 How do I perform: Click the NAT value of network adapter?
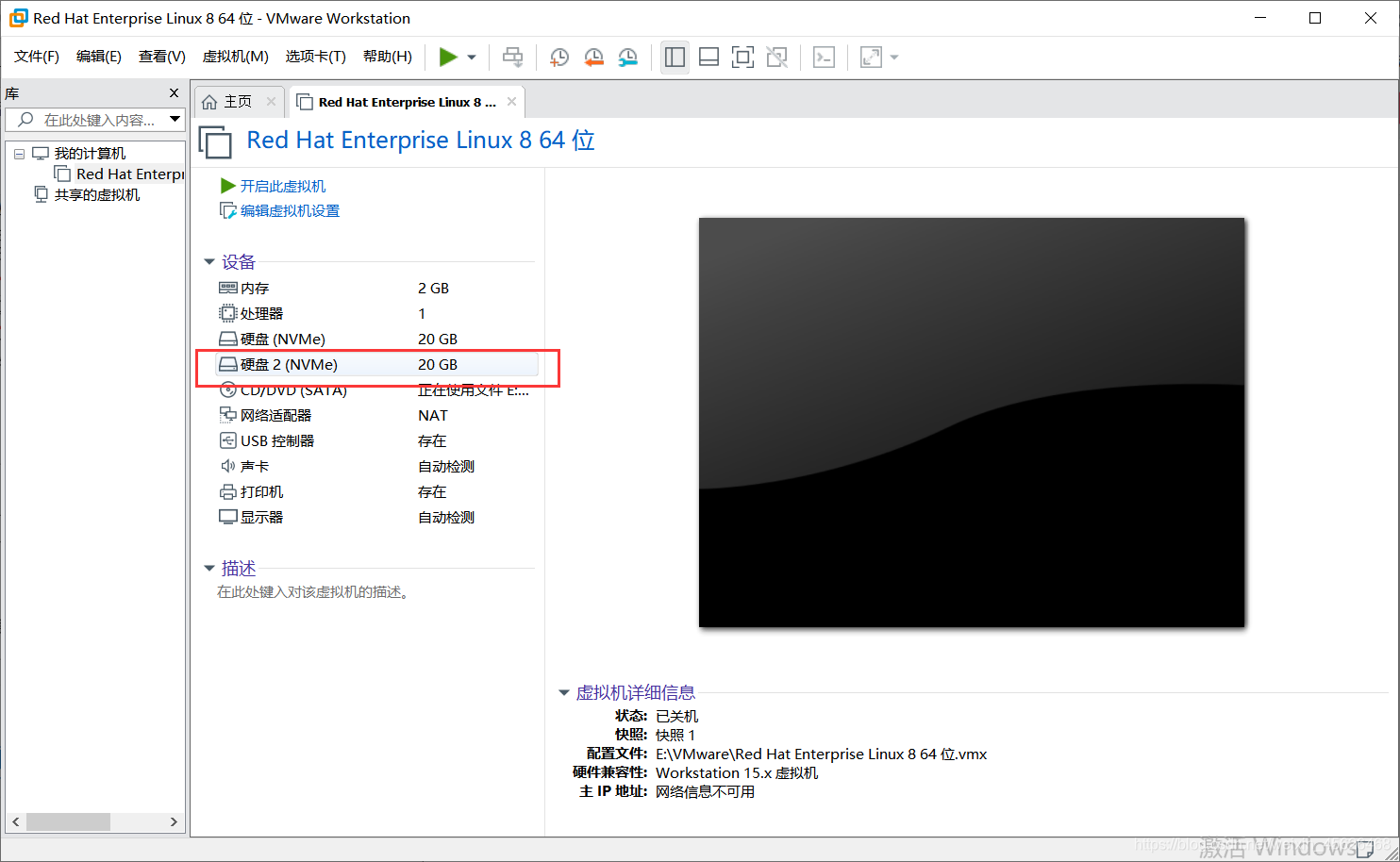(433, 415)
